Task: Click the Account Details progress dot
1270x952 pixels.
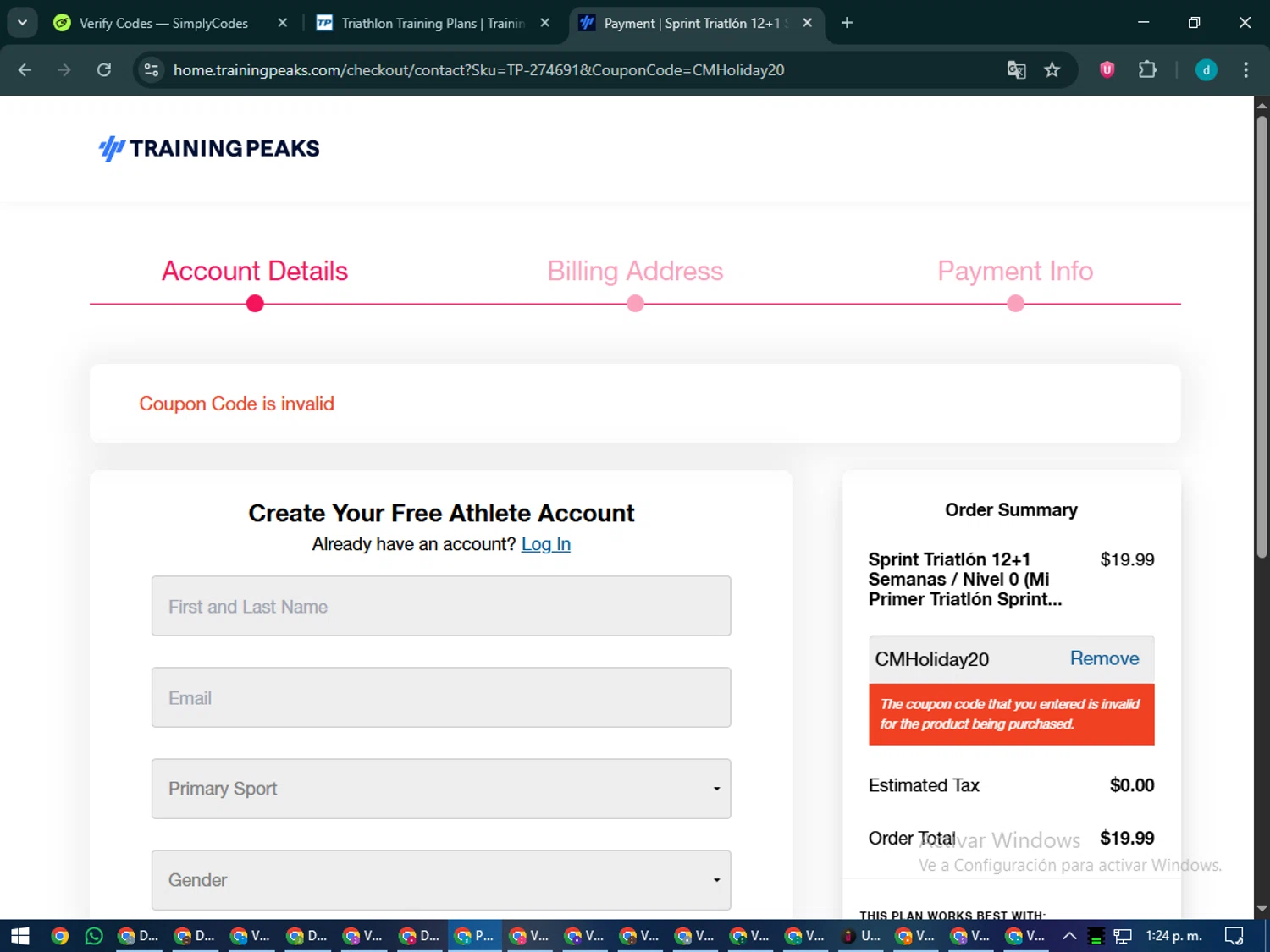Action: (x=255, y=304)
